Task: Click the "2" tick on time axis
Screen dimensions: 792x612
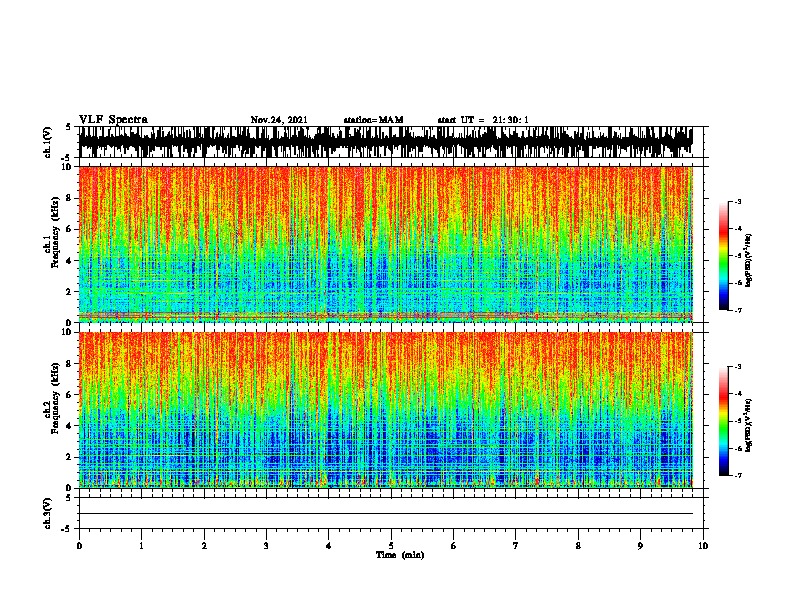Action: coord(204,546)
